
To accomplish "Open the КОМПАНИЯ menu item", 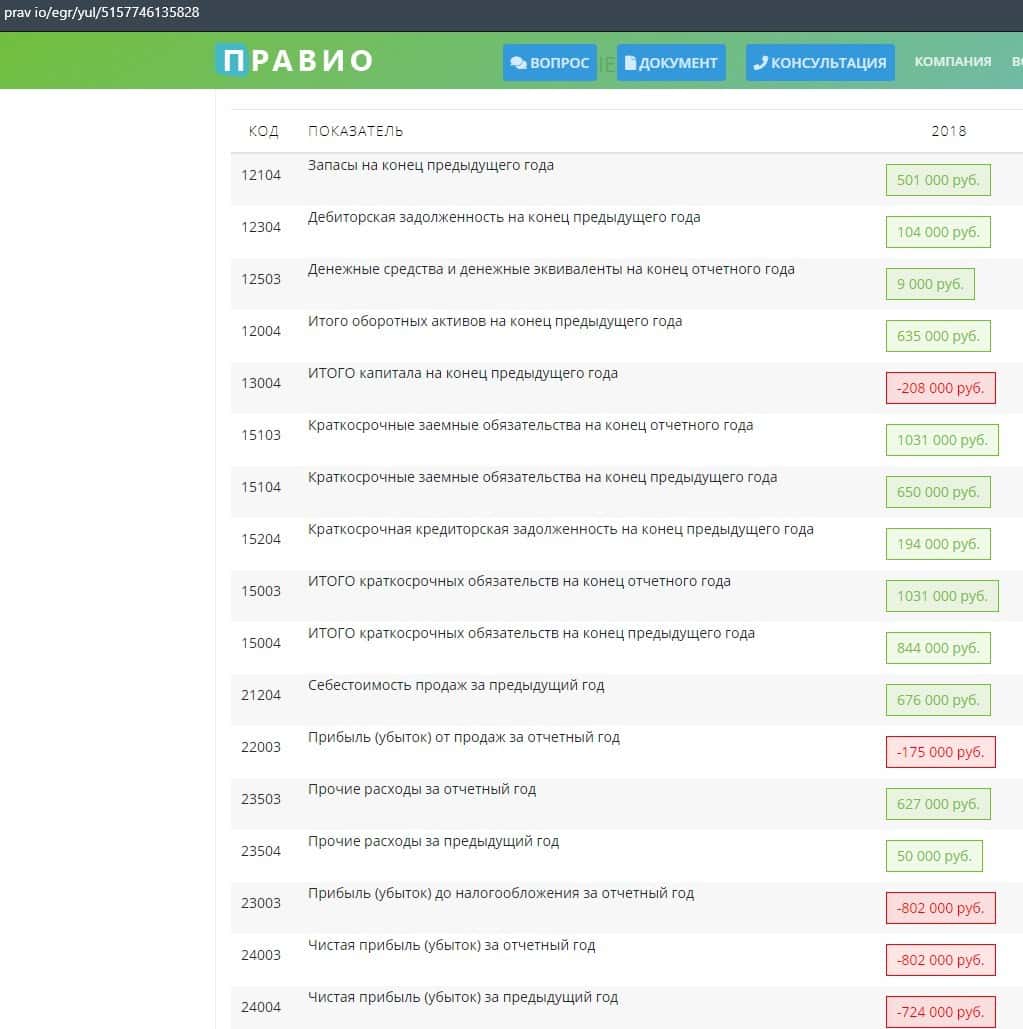I will click(953, 61).
